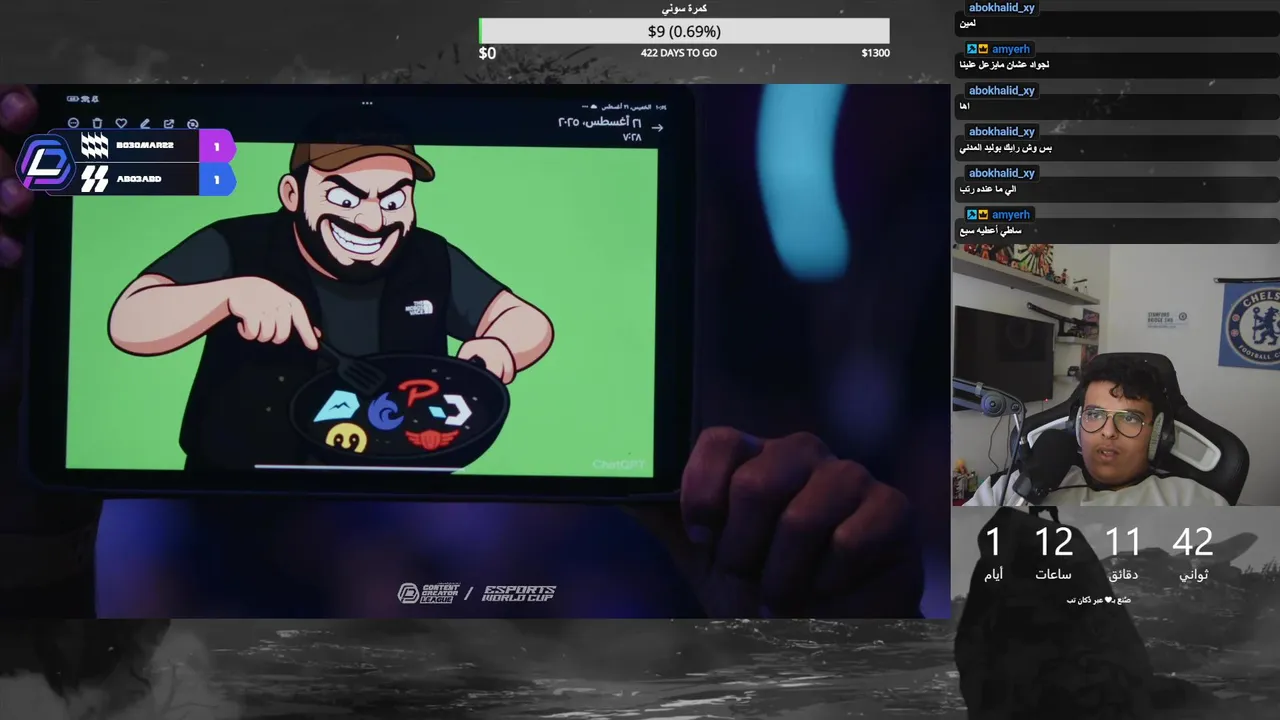Viewport: 1280px width, 720px height.
Task: Click the countdown hours value 12
Action: tap(1053, 542)
